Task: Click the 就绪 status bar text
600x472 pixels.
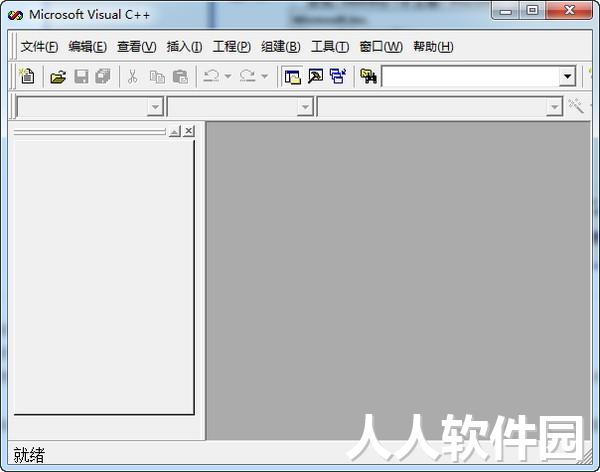Action: (29, 455)
